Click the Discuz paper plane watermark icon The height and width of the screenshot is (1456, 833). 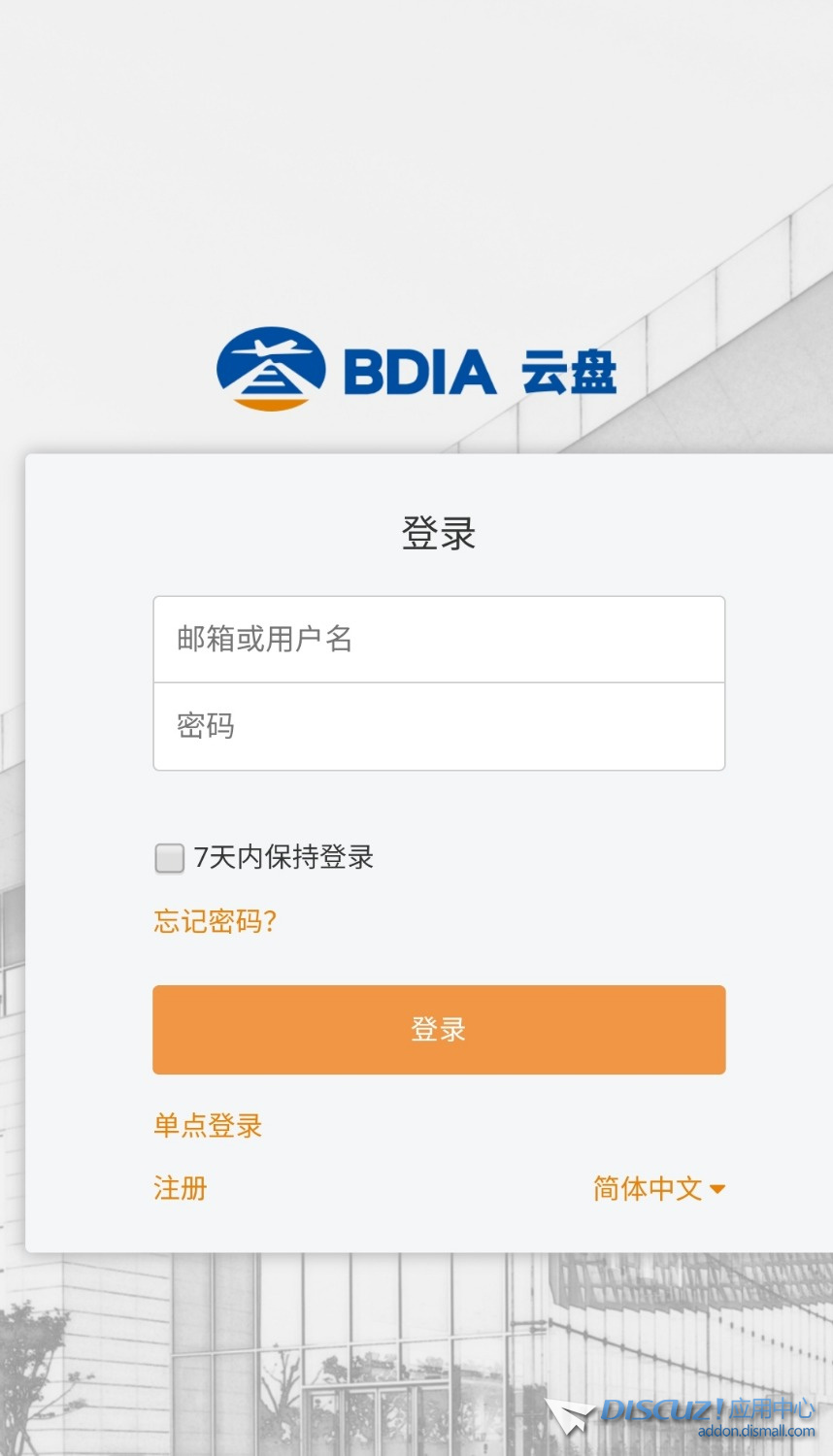[570, 1416]
